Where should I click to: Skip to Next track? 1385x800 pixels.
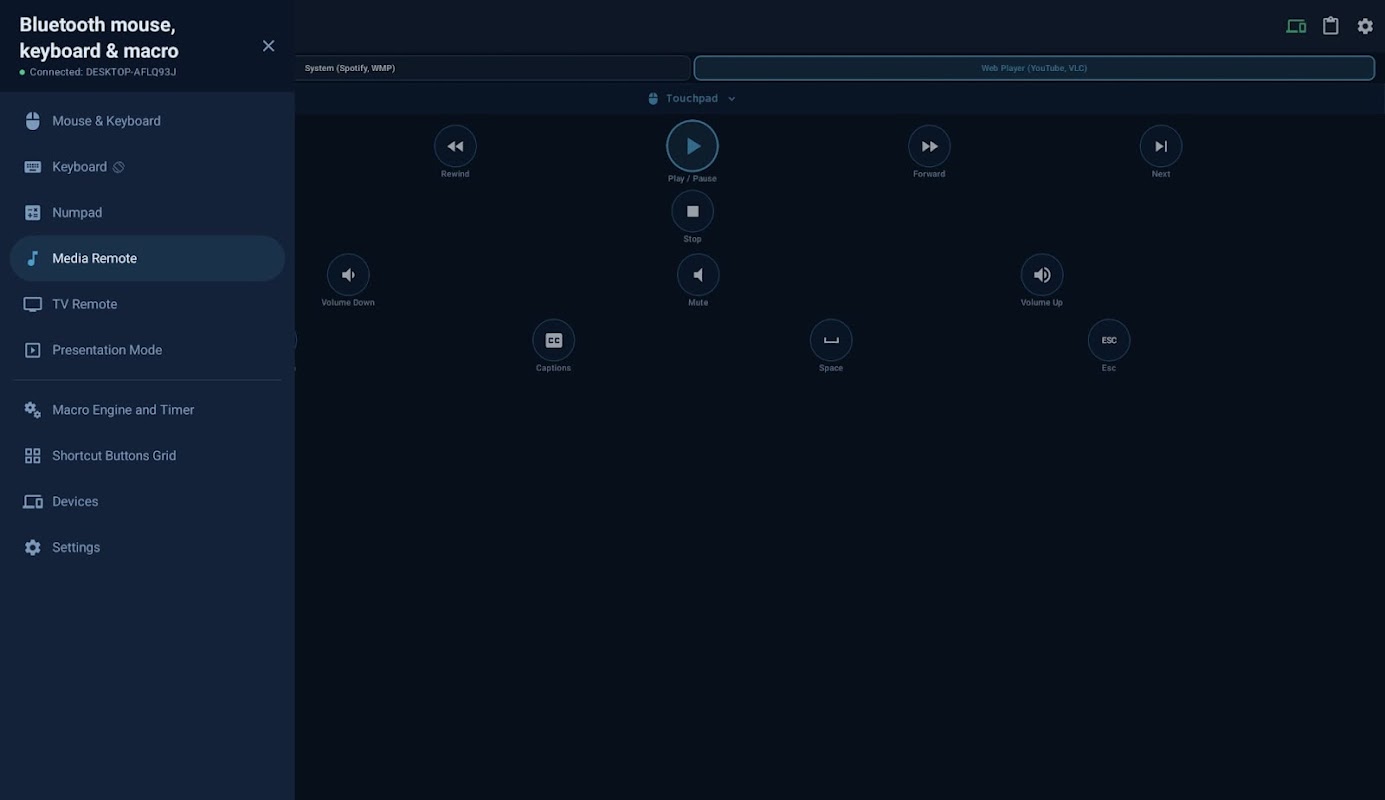(1161, 146)
